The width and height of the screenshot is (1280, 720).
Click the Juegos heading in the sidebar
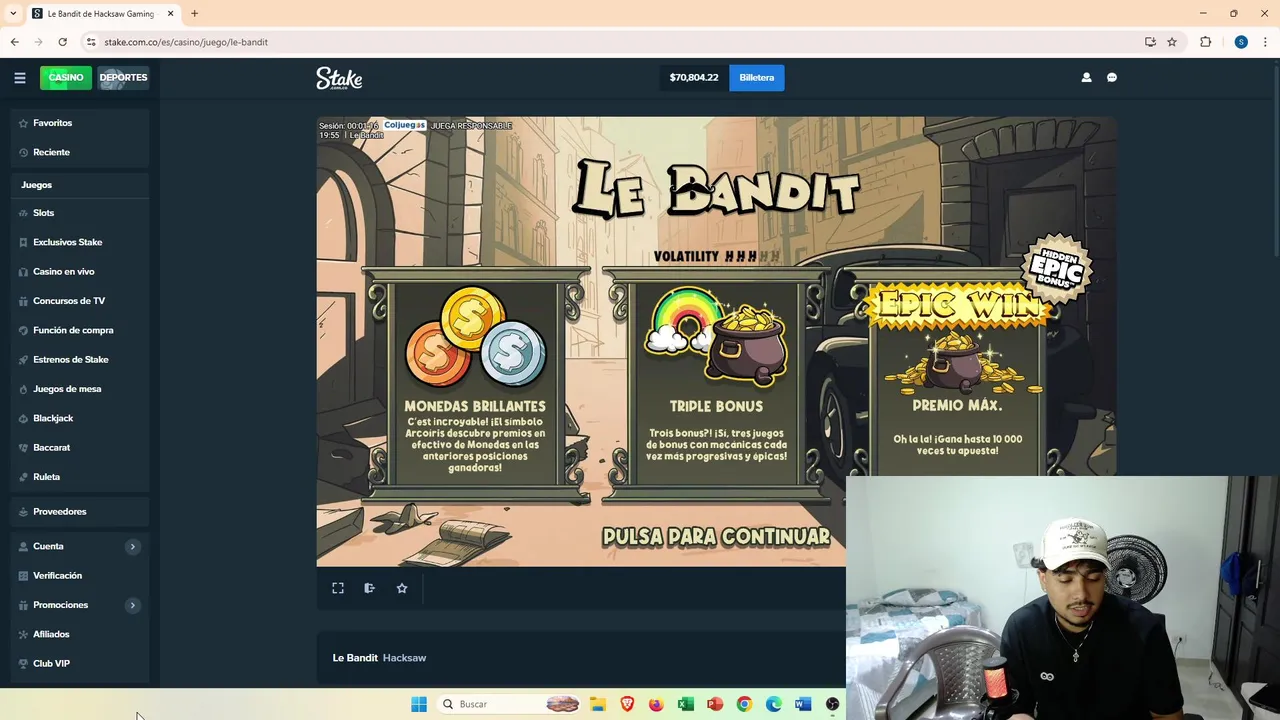[36, 185]
